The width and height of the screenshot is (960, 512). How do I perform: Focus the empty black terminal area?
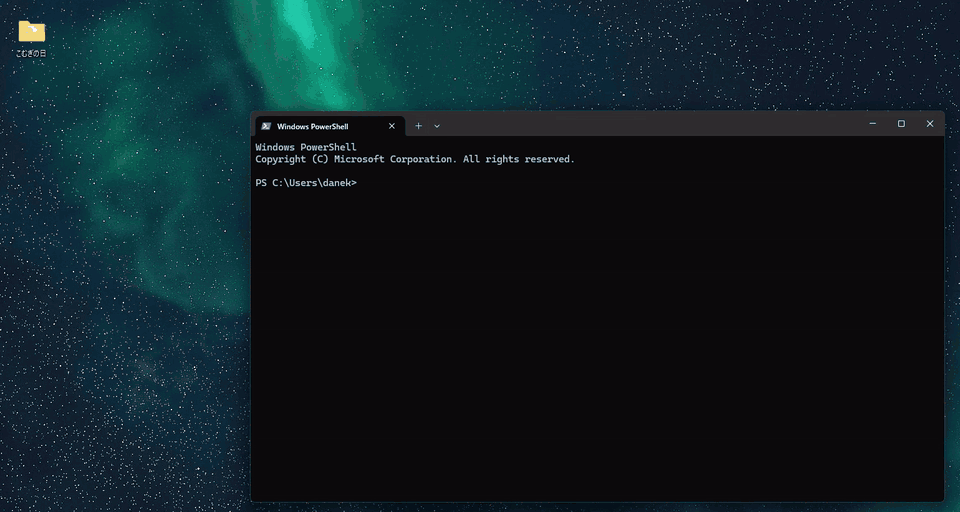pos(597,343)
